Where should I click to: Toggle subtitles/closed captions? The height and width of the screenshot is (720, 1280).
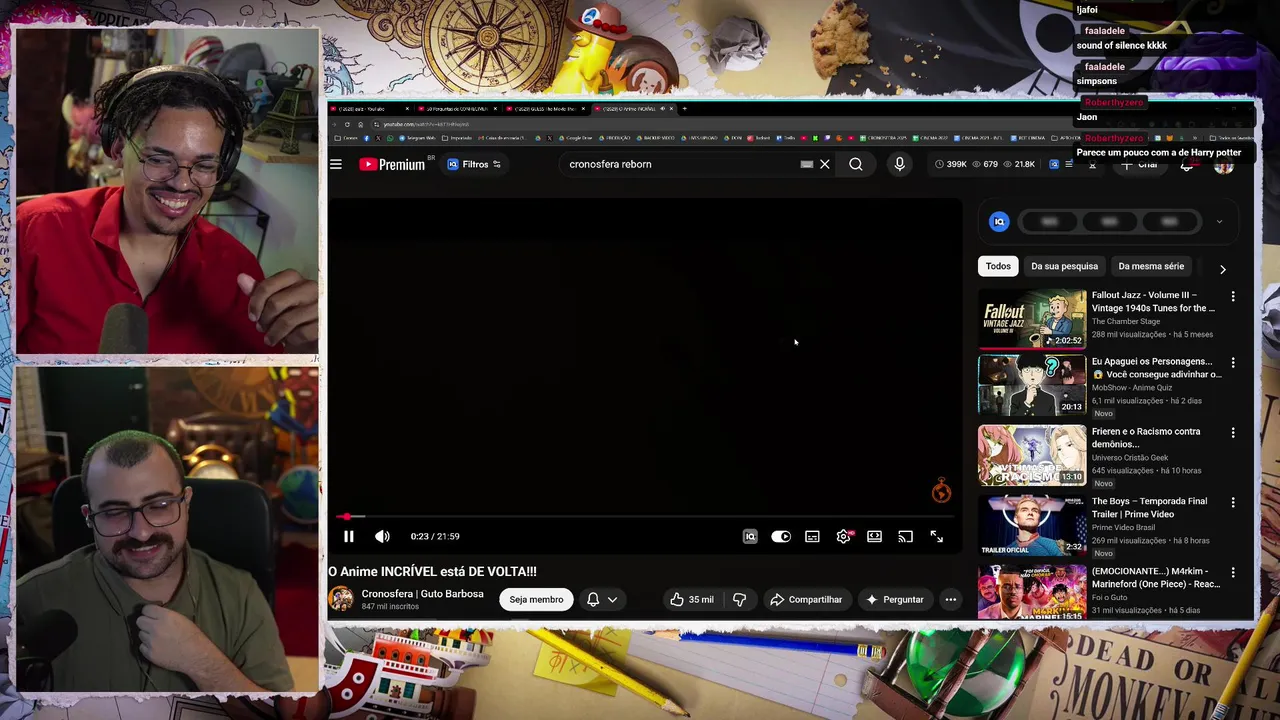812,536
